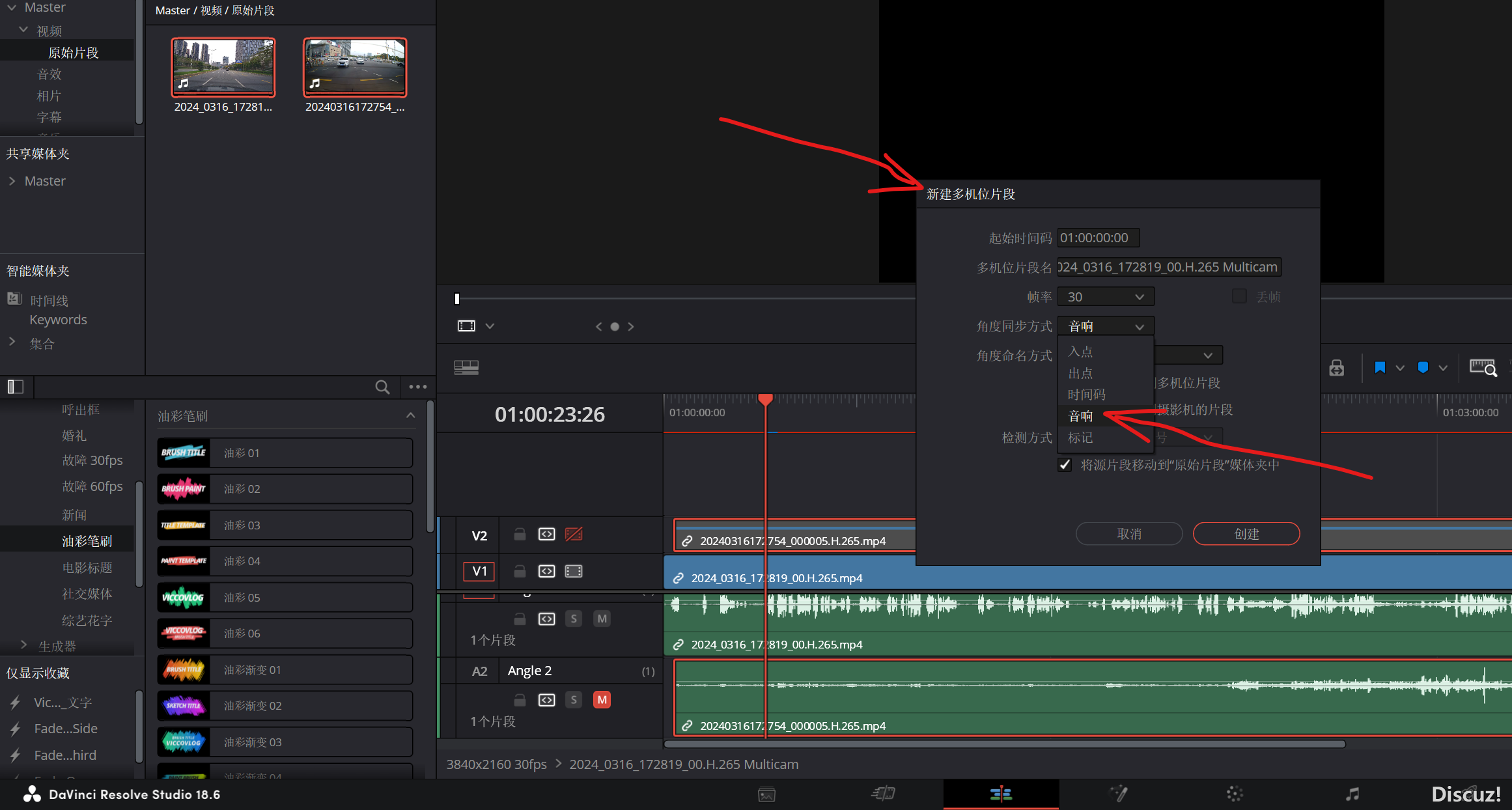Click the viewer transform mode icon
Image resolution: width=1512 pixels, height=810 pixels.
click(x=466, y=326)
